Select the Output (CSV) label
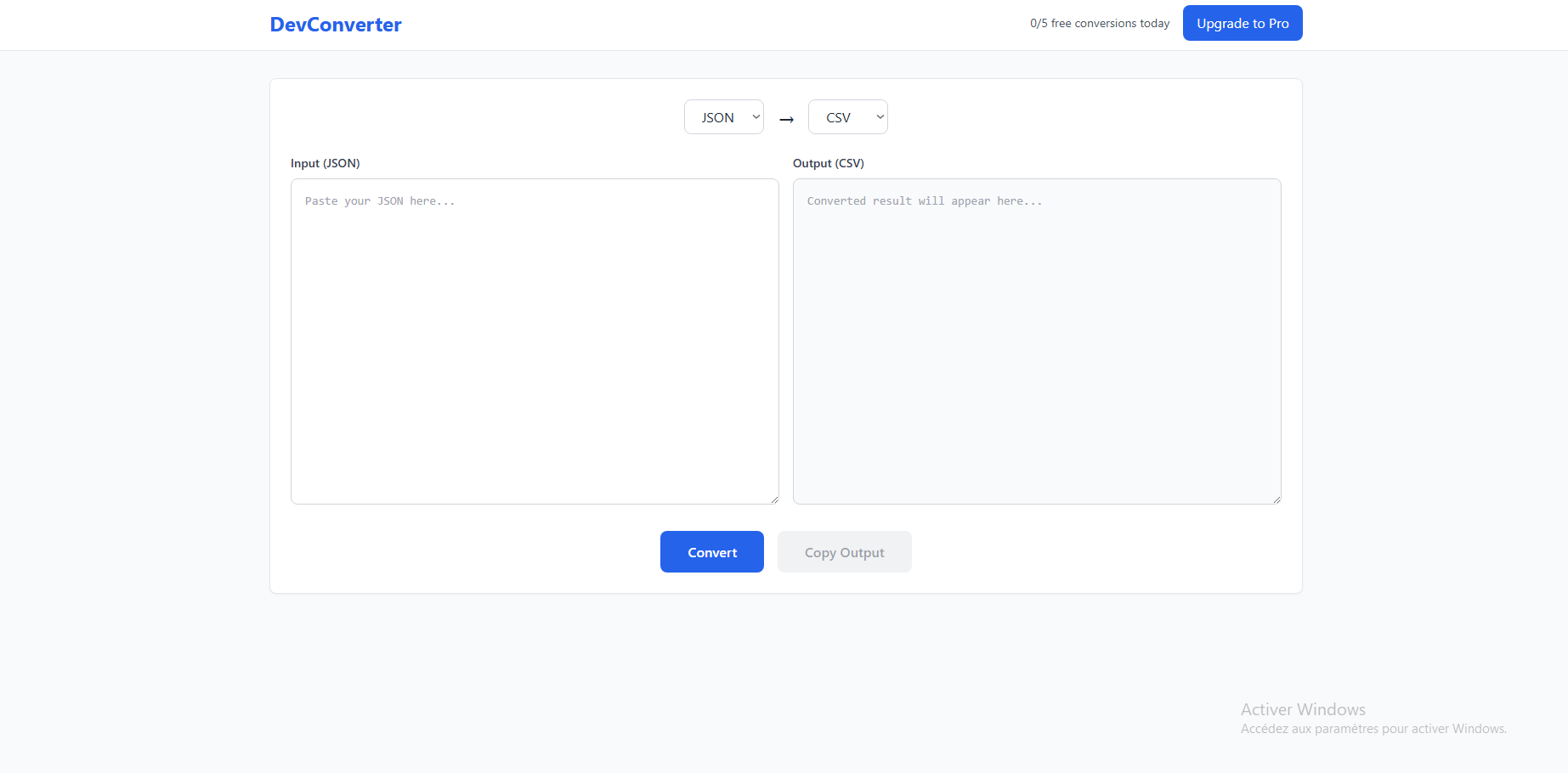Viewport: 1568px width, 773px height. 828,163
